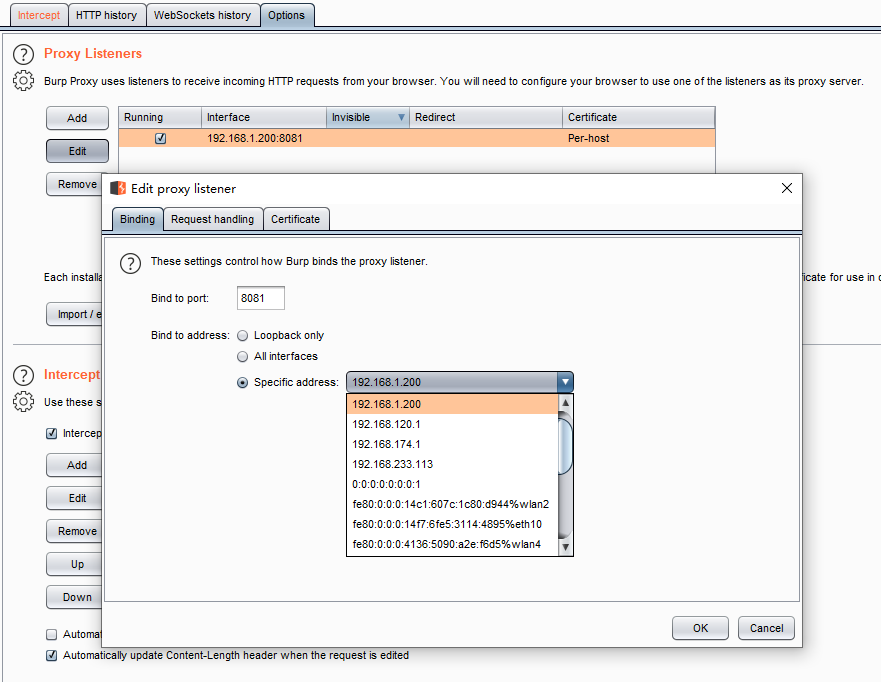
Task: Move rule Down in Intercept rules
Action: coord(75,597)
